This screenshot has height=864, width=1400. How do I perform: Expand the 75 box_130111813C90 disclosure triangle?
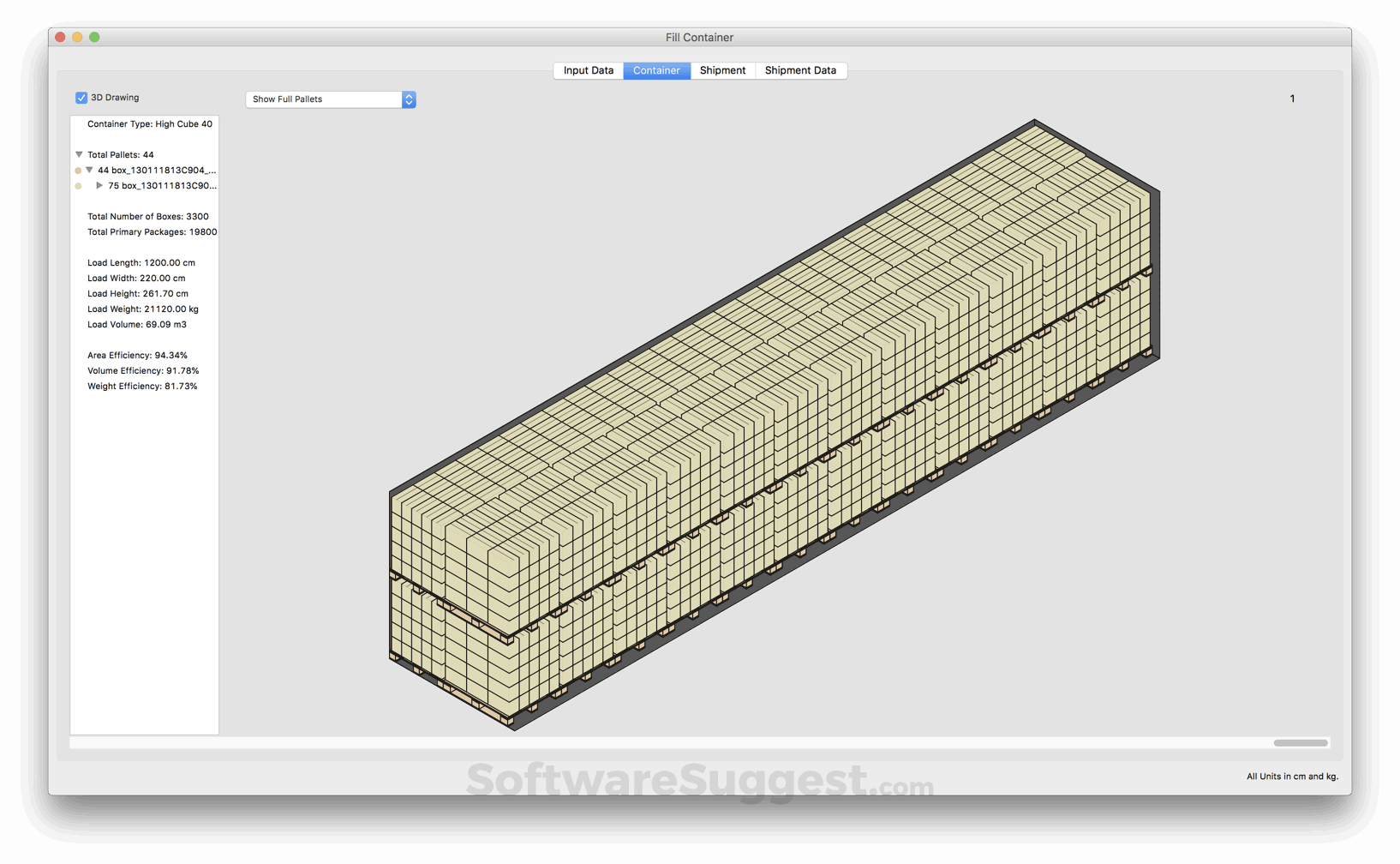(x=99, y=185)
